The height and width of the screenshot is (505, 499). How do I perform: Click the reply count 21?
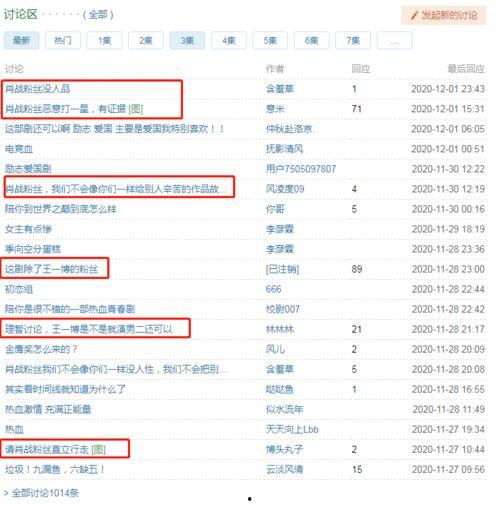tap(357, 329)
